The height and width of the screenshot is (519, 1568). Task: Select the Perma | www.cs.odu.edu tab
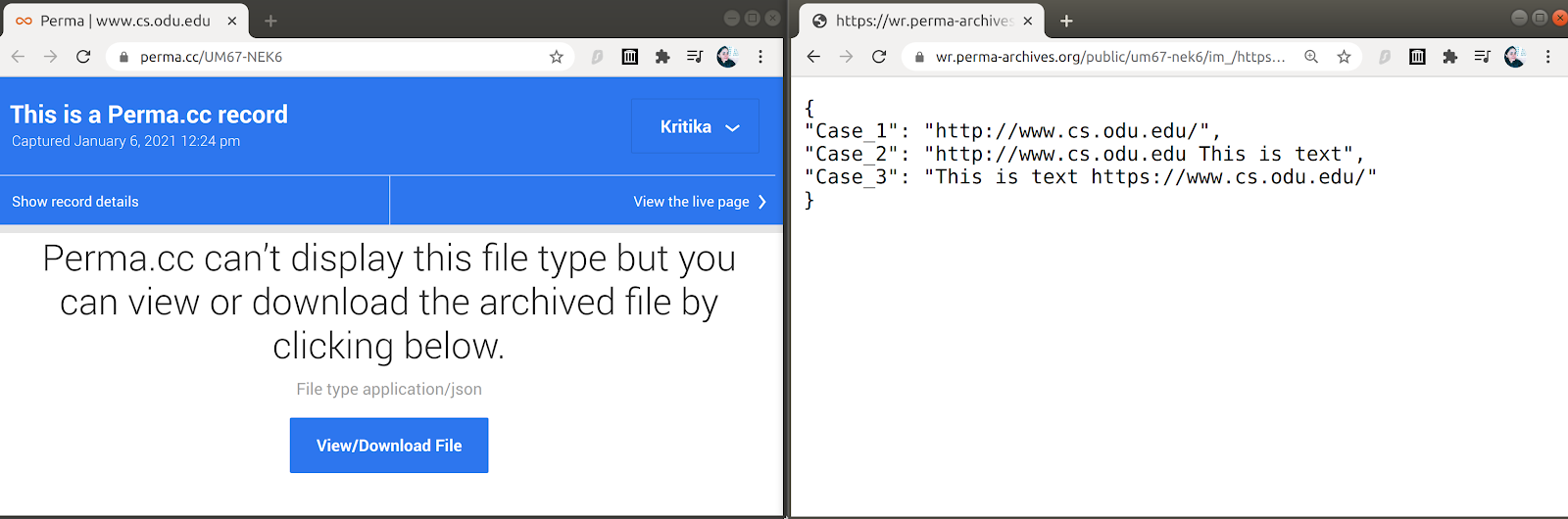[x=125, y=21]
